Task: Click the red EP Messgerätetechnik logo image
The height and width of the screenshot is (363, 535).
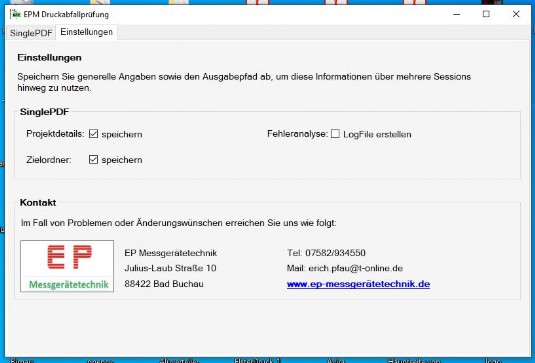Action: point(67,266)
